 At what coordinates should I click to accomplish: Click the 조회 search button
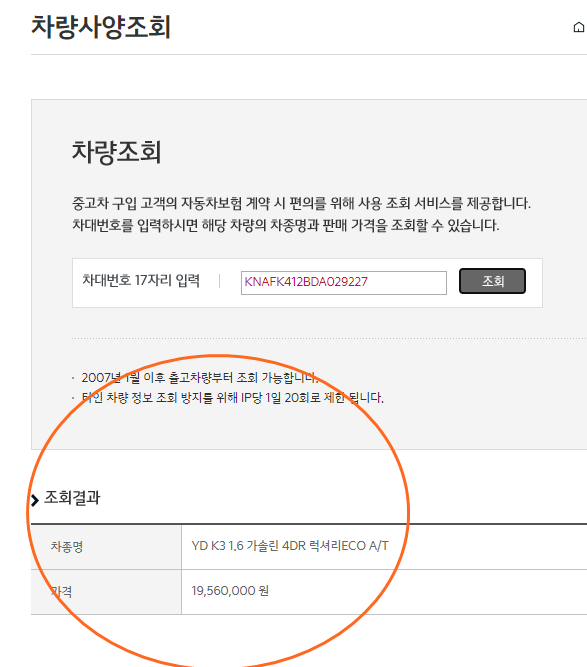coord(492,281)
